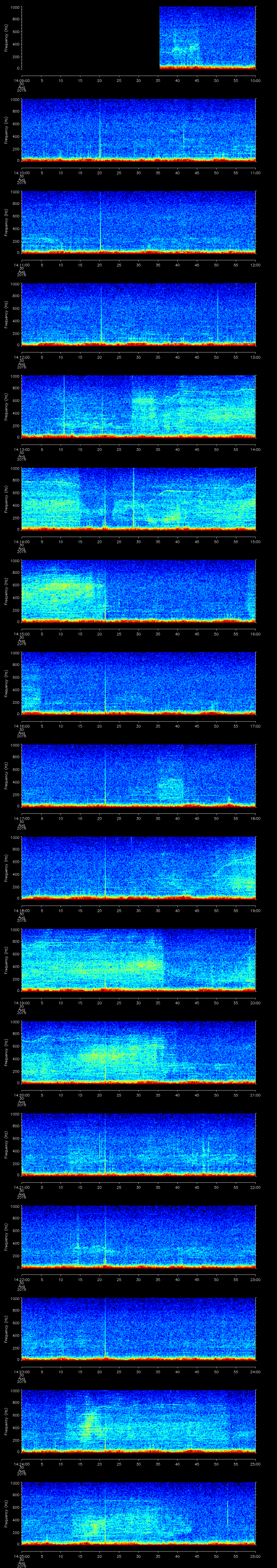Click the spectrogram panel starting at 14:09:00

click(139, 38)
